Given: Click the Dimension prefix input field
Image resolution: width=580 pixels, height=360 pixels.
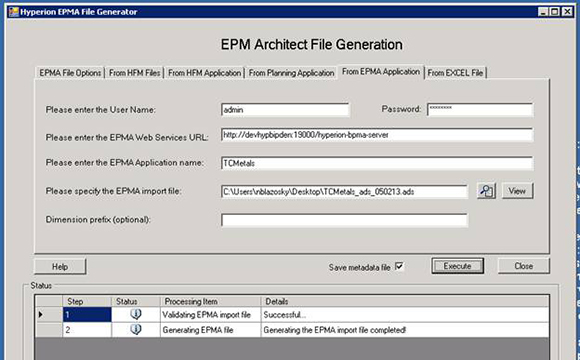Looking at the screenshot, I should pos(344,220).
